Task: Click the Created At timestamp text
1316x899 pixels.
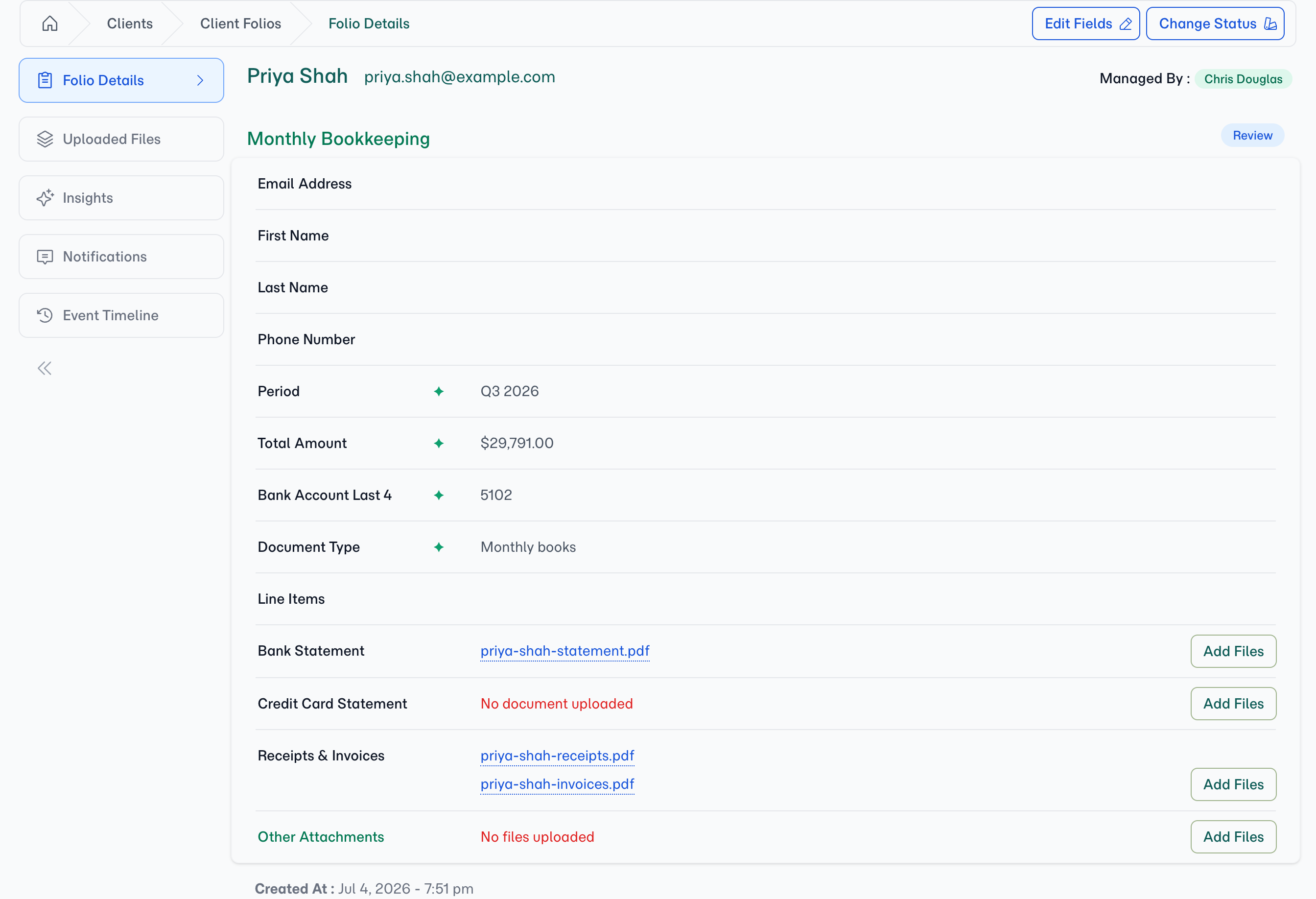Action: 364,888
